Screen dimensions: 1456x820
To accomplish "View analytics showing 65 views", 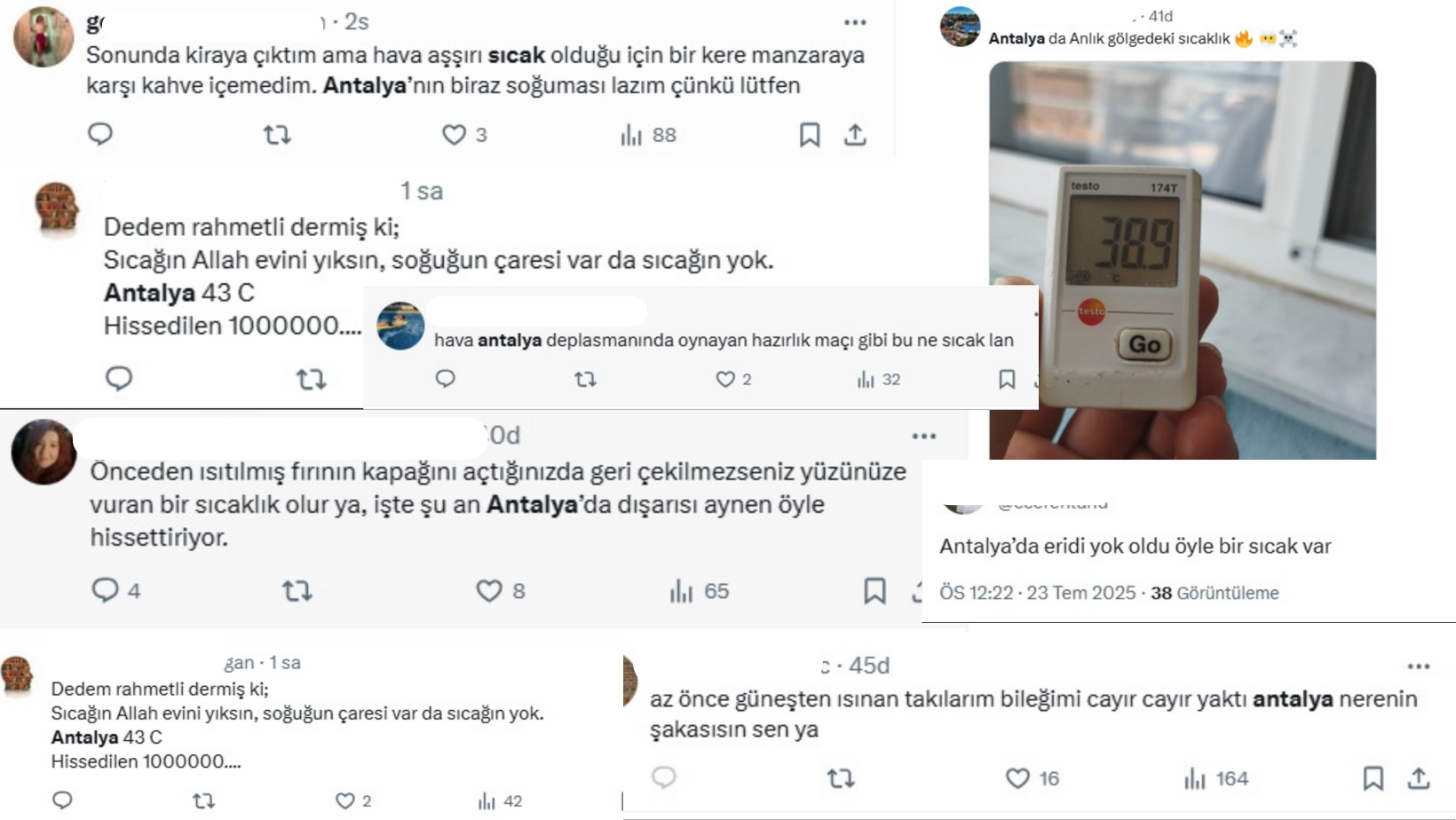I will [699, 591].
